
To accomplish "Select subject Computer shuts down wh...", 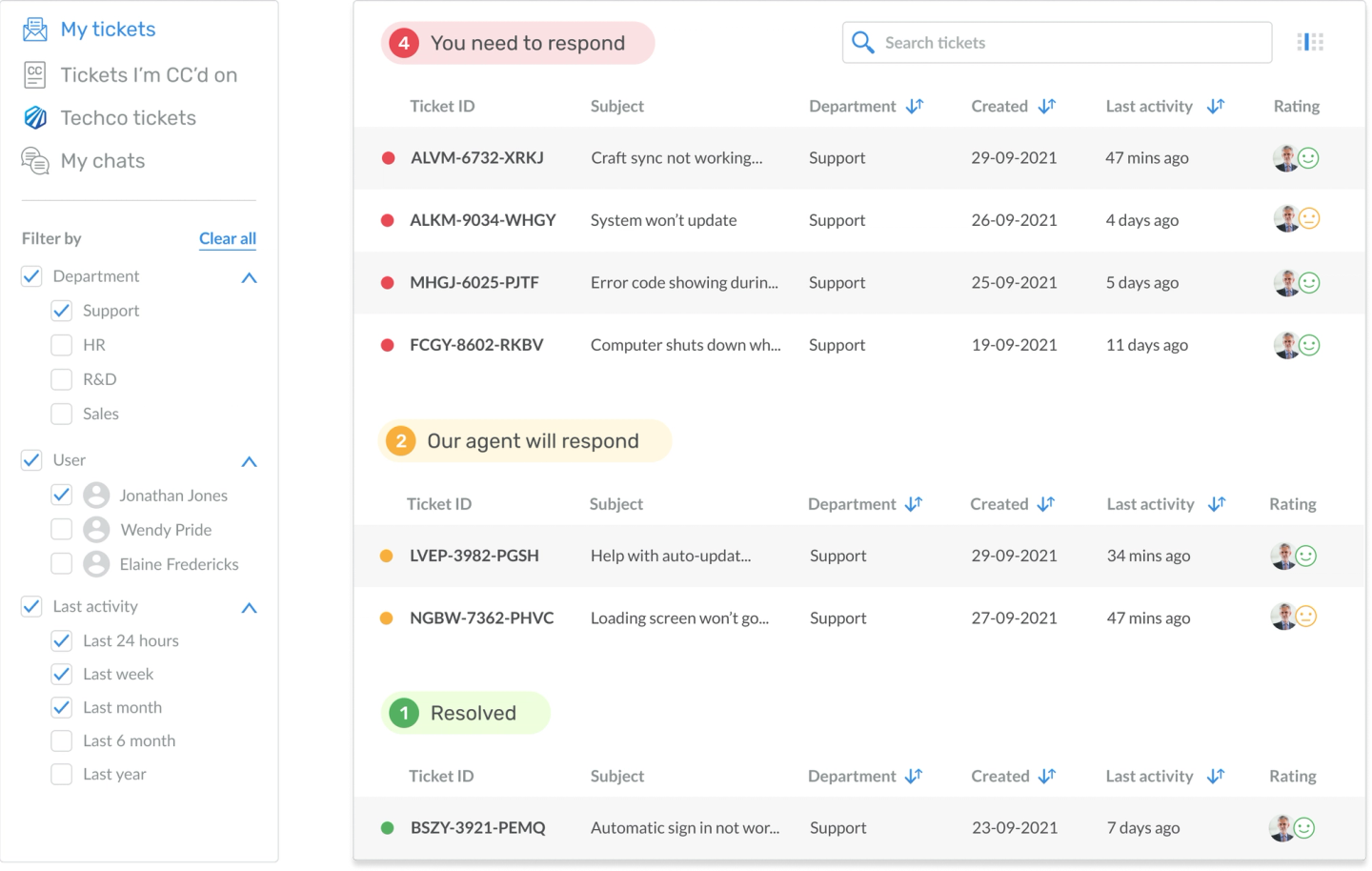I will pos(685,345).
